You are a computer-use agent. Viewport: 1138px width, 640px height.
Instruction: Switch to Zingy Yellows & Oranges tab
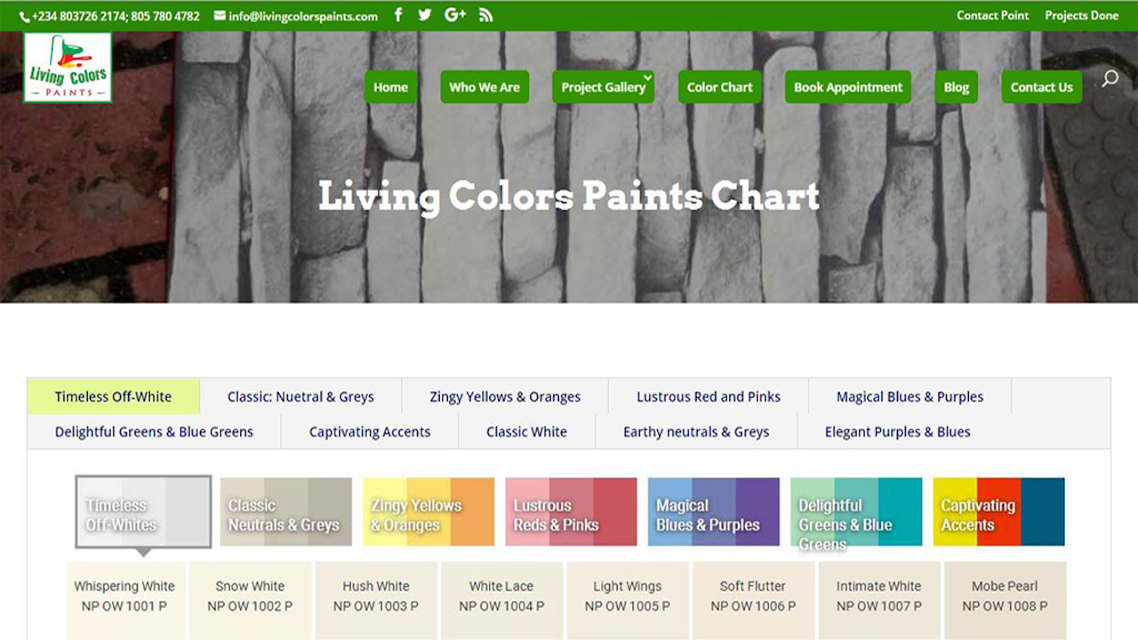tap(505, 396)
